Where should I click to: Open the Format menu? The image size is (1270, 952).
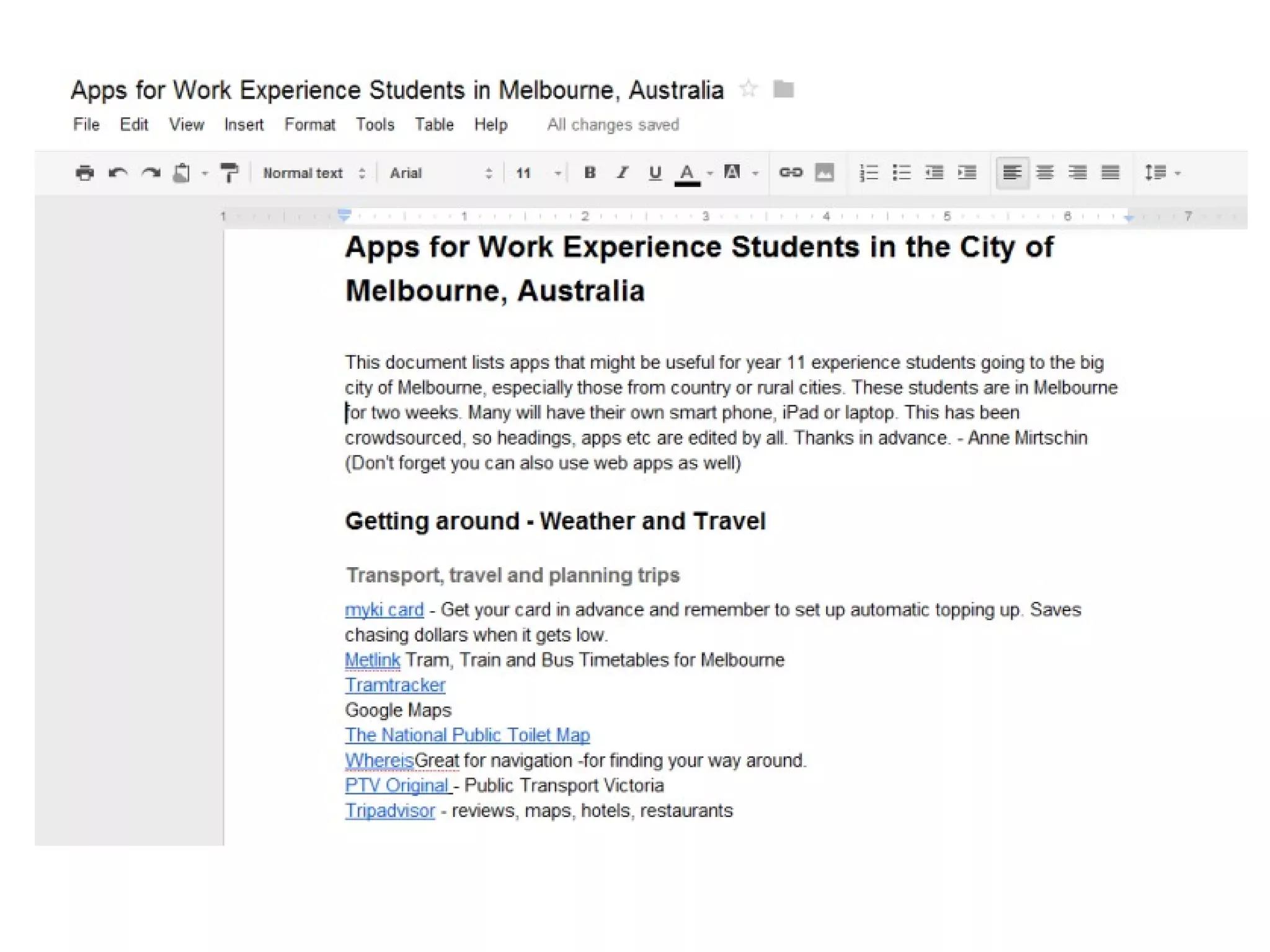[x=309, y=125]
